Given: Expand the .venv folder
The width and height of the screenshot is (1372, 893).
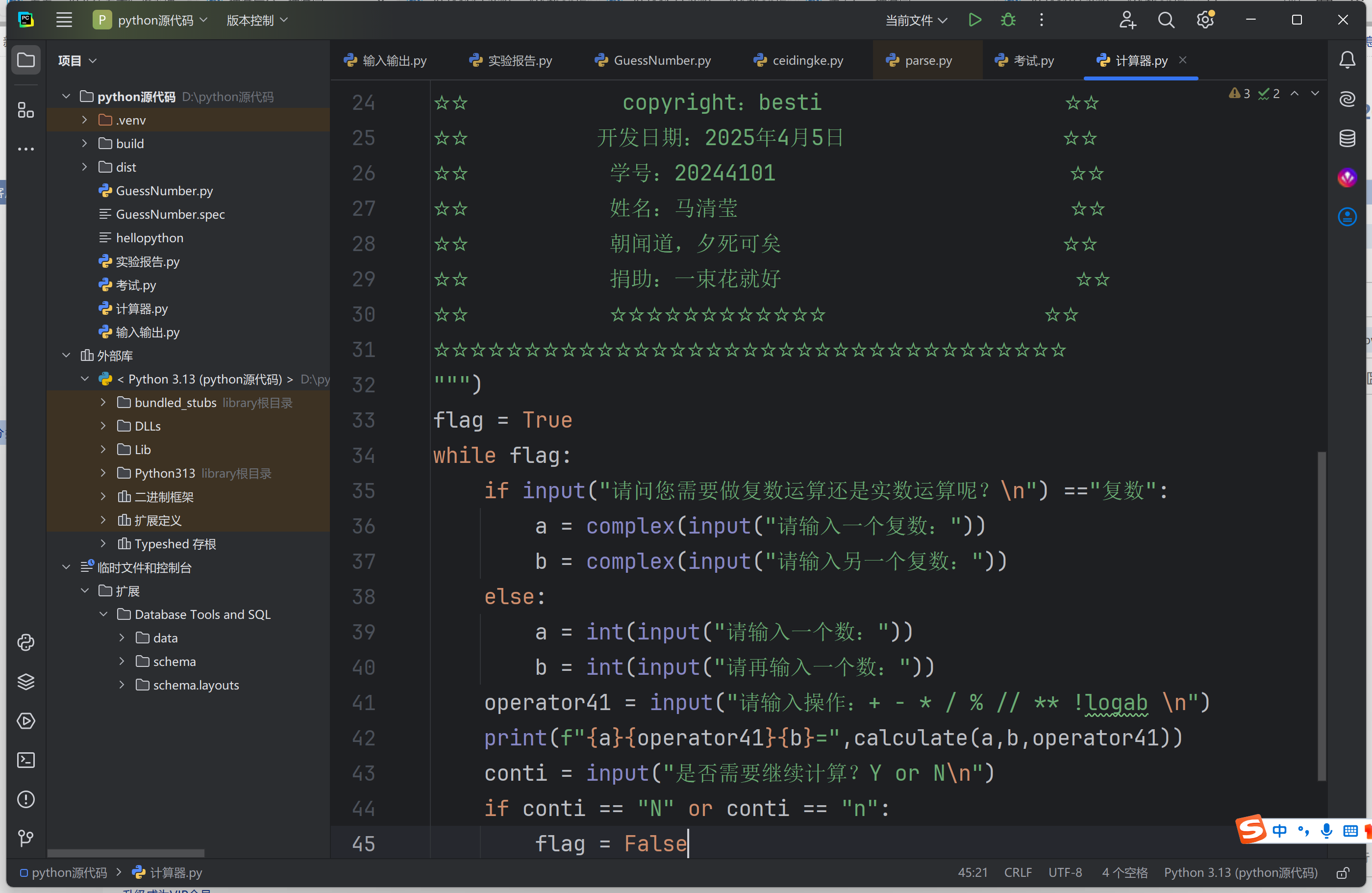Looking at the screenshot, I should (85, 120).
